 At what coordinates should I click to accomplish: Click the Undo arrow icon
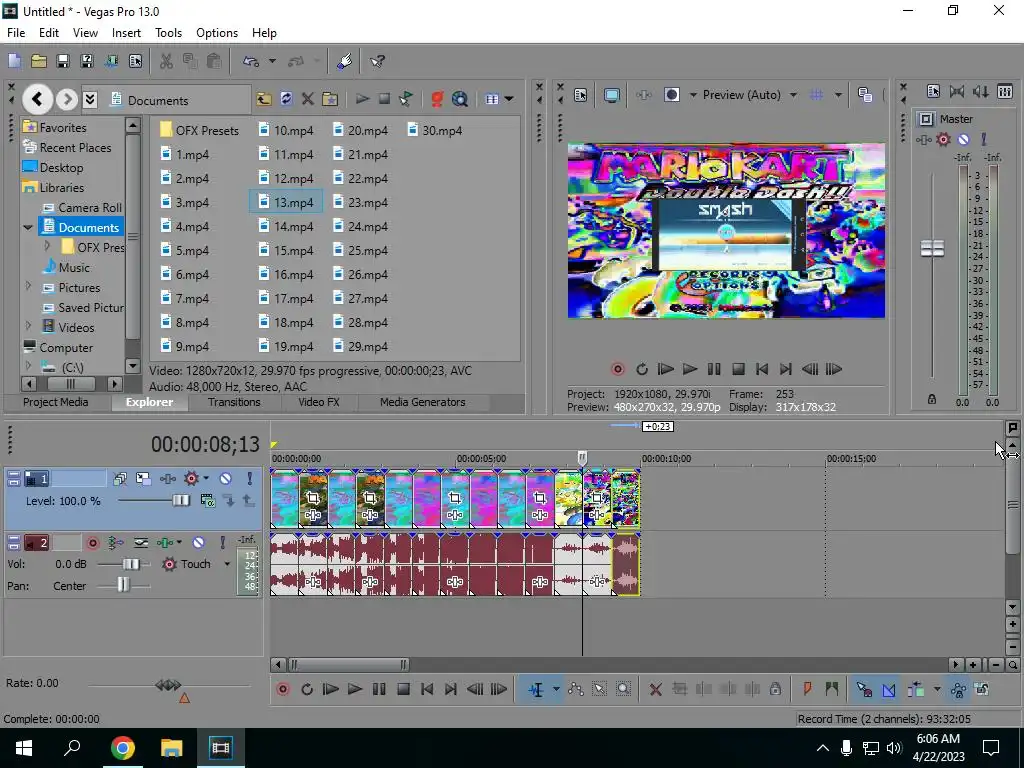[251, 61]
